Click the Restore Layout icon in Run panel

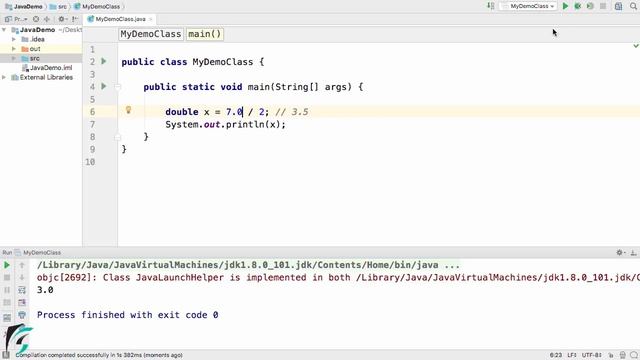click(x=7, y=317)
